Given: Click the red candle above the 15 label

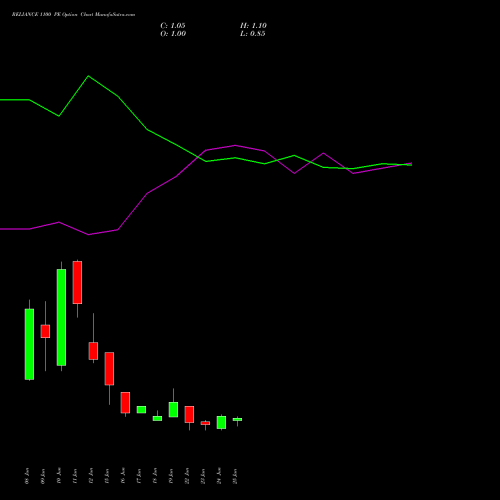Looking at the screenshot, I should pyautogui.click(x=109, y=369).
